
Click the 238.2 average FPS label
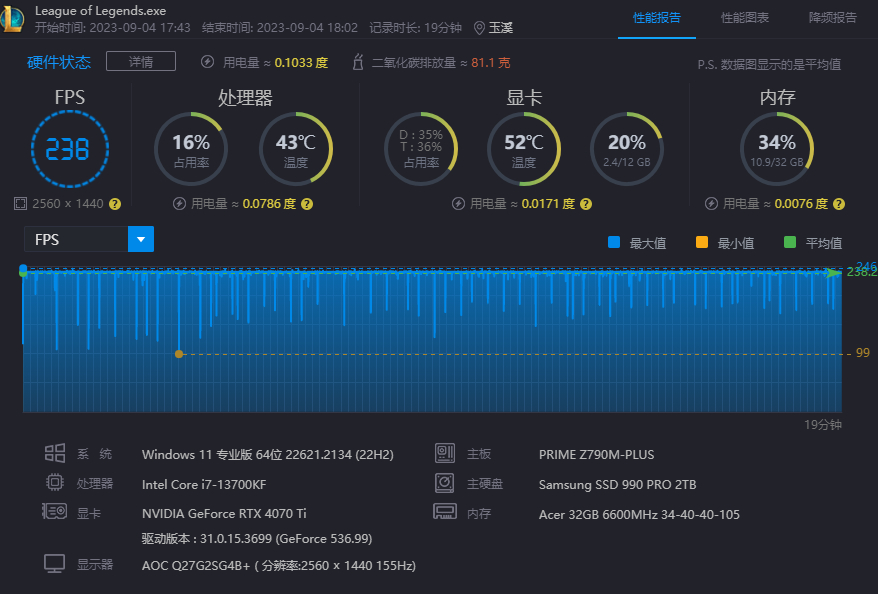click(x=862, y=273)
